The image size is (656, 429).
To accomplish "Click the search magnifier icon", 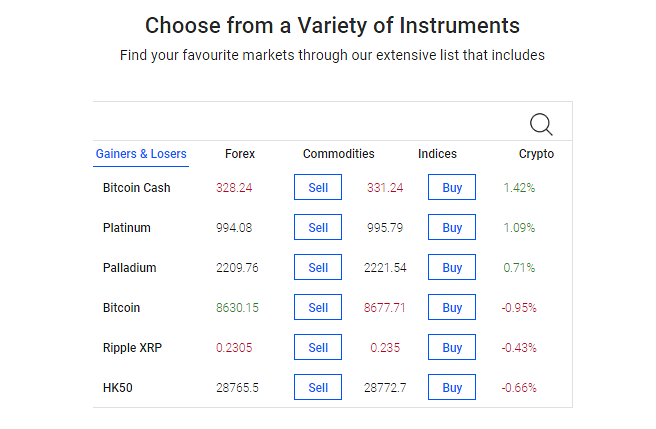I will coord(541,124).
